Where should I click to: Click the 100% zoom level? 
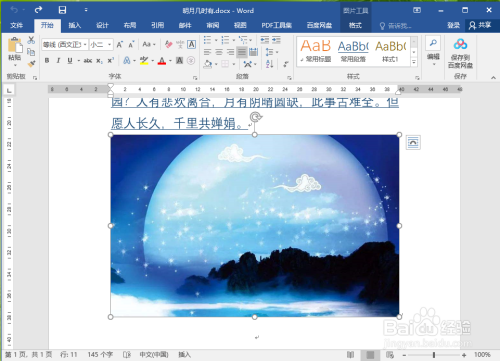(482, 355)
